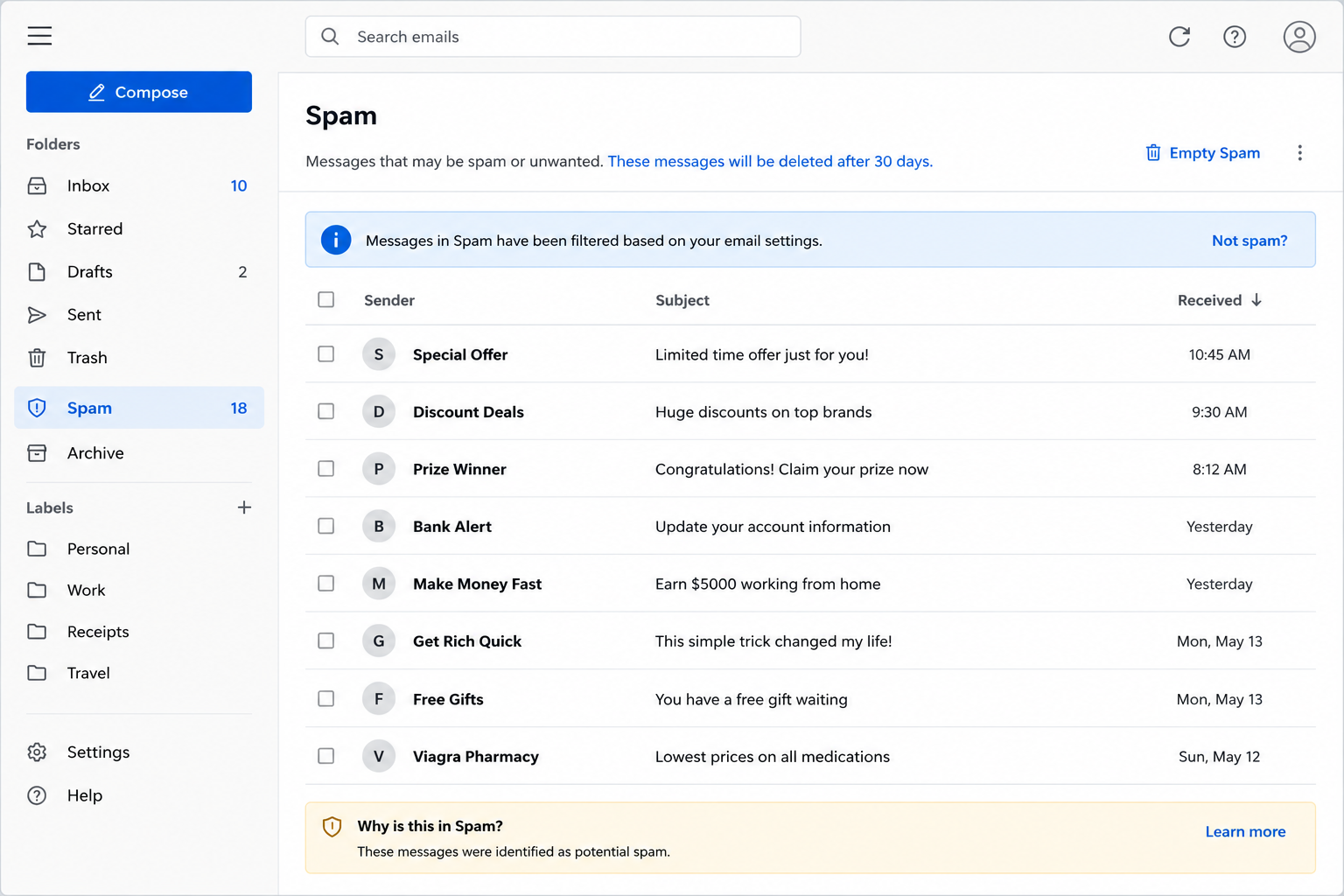Check the Prize Winner email checkbox

point(326,469)
